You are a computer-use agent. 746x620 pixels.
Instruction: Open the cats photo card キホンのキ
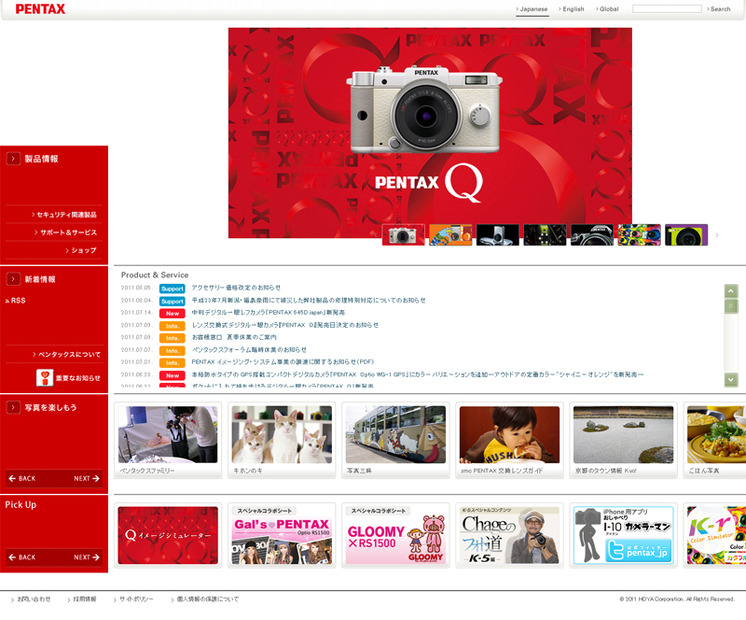[x=282, y=440]
